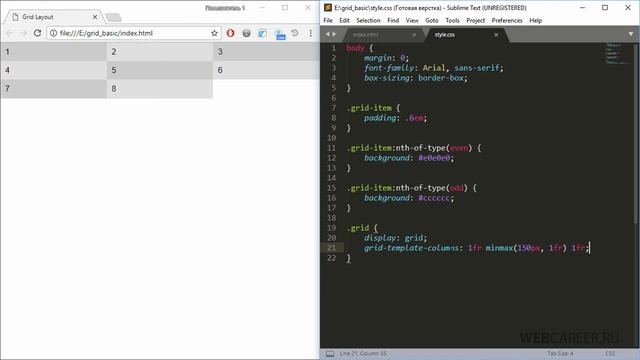Change CSS syntax in status bar

610,353
